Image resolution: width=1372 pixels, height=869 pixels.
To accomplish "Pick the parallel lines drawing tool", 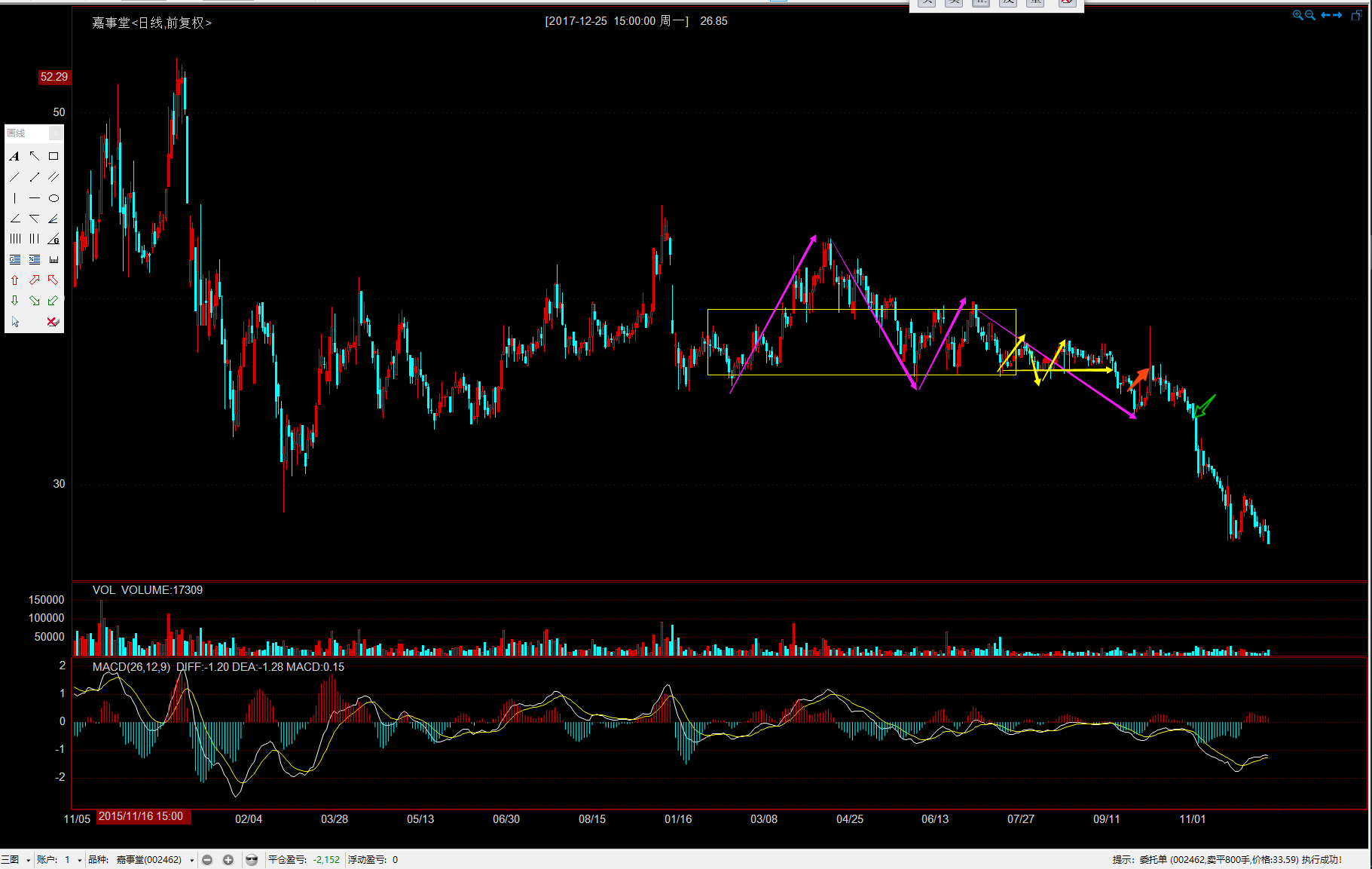I will (x=53, y=178).
